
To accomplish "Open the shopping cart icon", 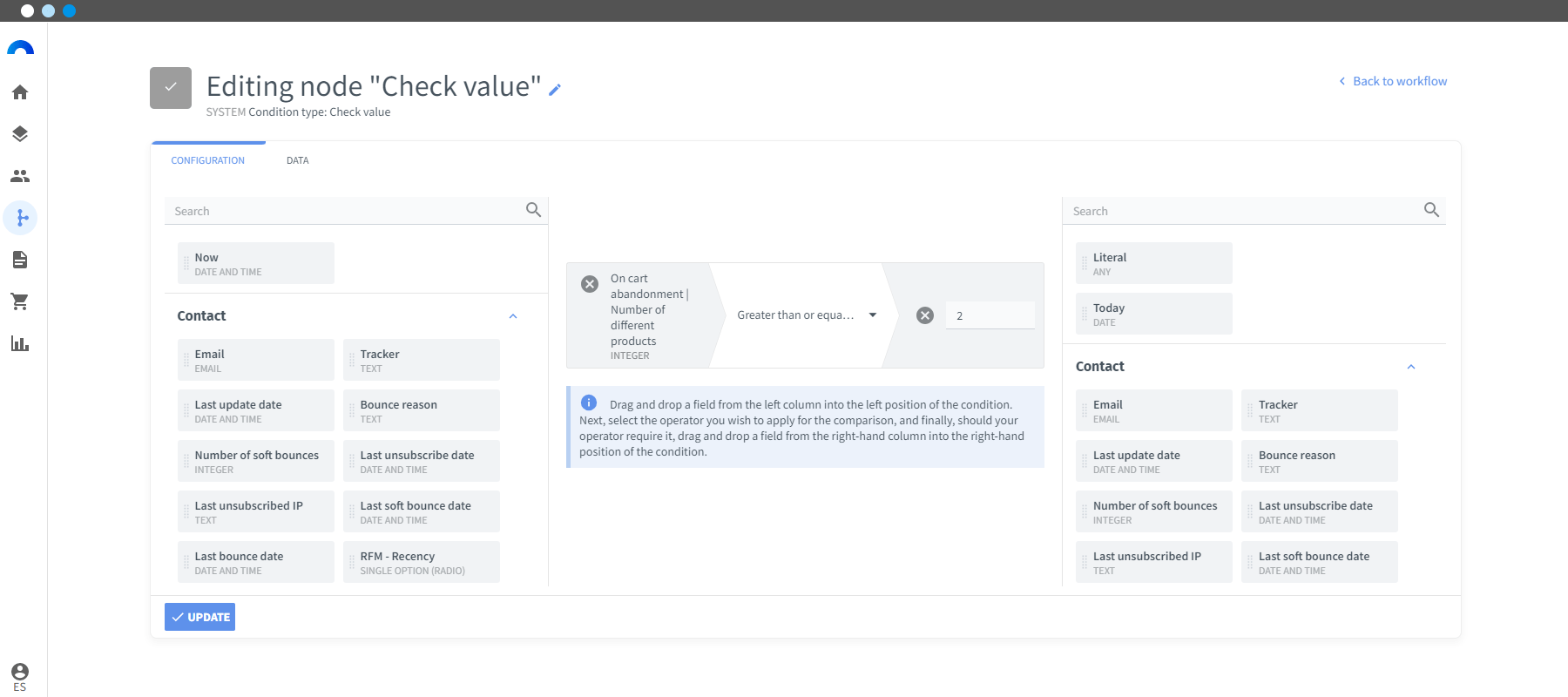I will coord(20,301).
